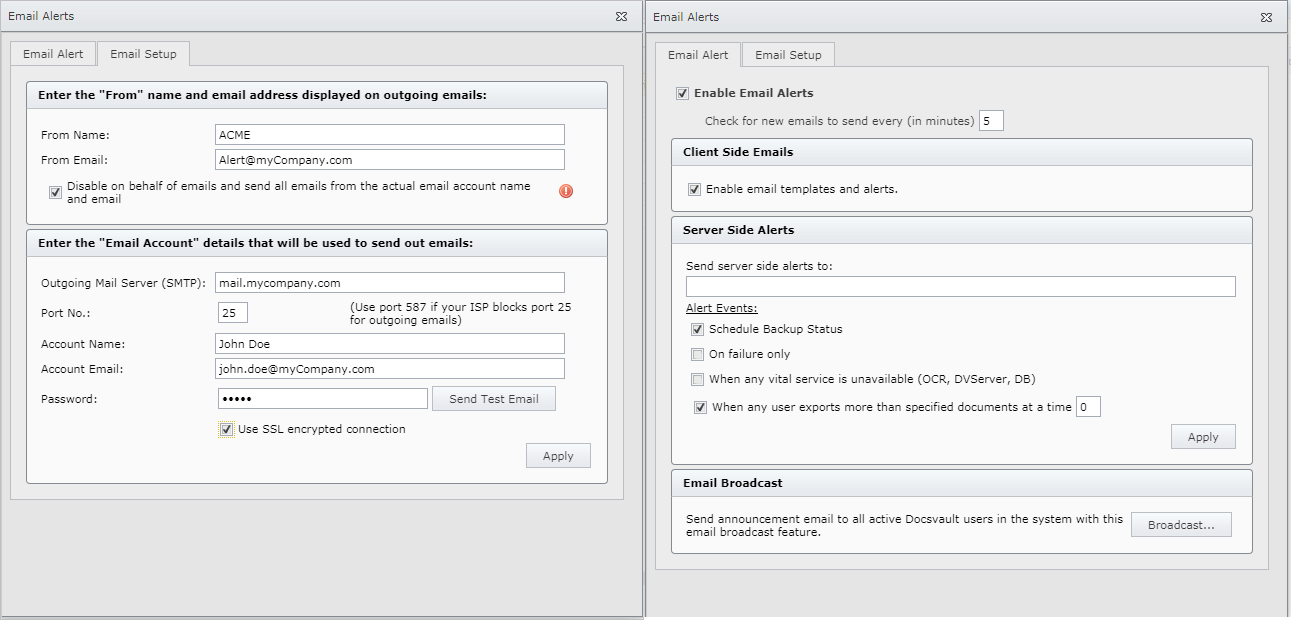Click the Port No. field showing 25
Image resolution: width=1291 pixels, height=620 pixels.
(x=232, y=312)
